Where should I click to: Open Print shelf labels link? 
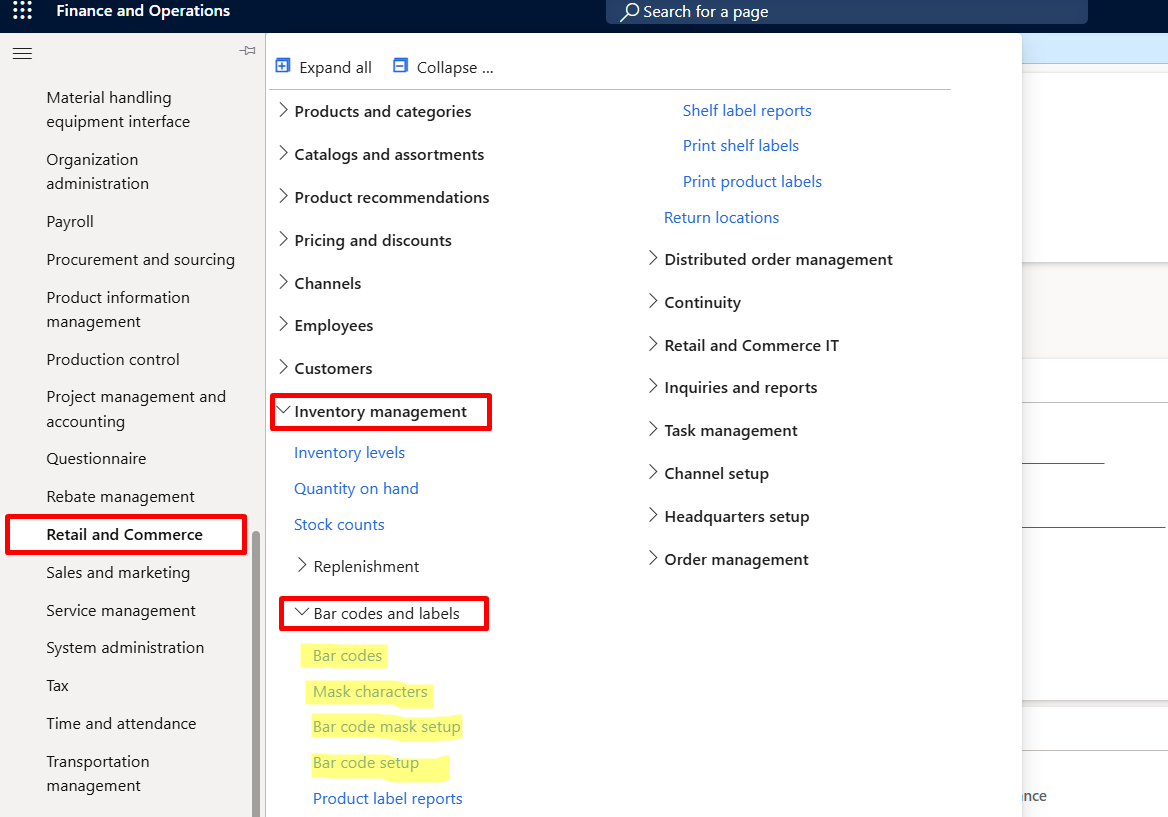coord(740,146)
